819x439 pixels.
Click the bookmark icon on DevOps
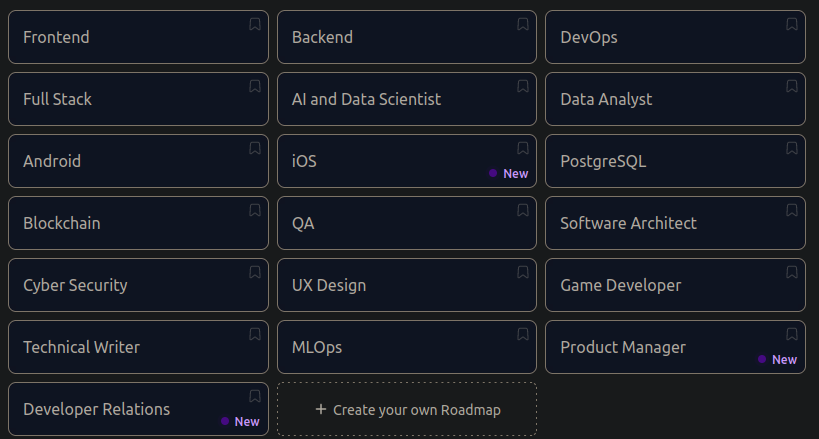click(x=792, y=25)
